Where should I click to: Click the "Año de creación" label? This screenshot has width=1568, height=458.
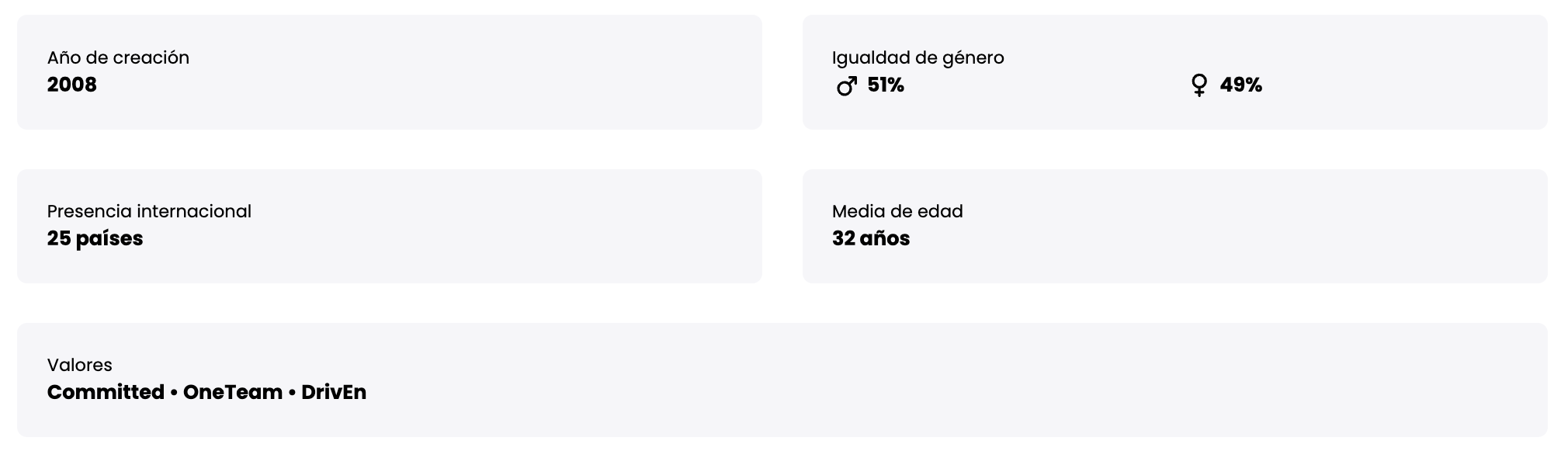click(x=118, y=57)
